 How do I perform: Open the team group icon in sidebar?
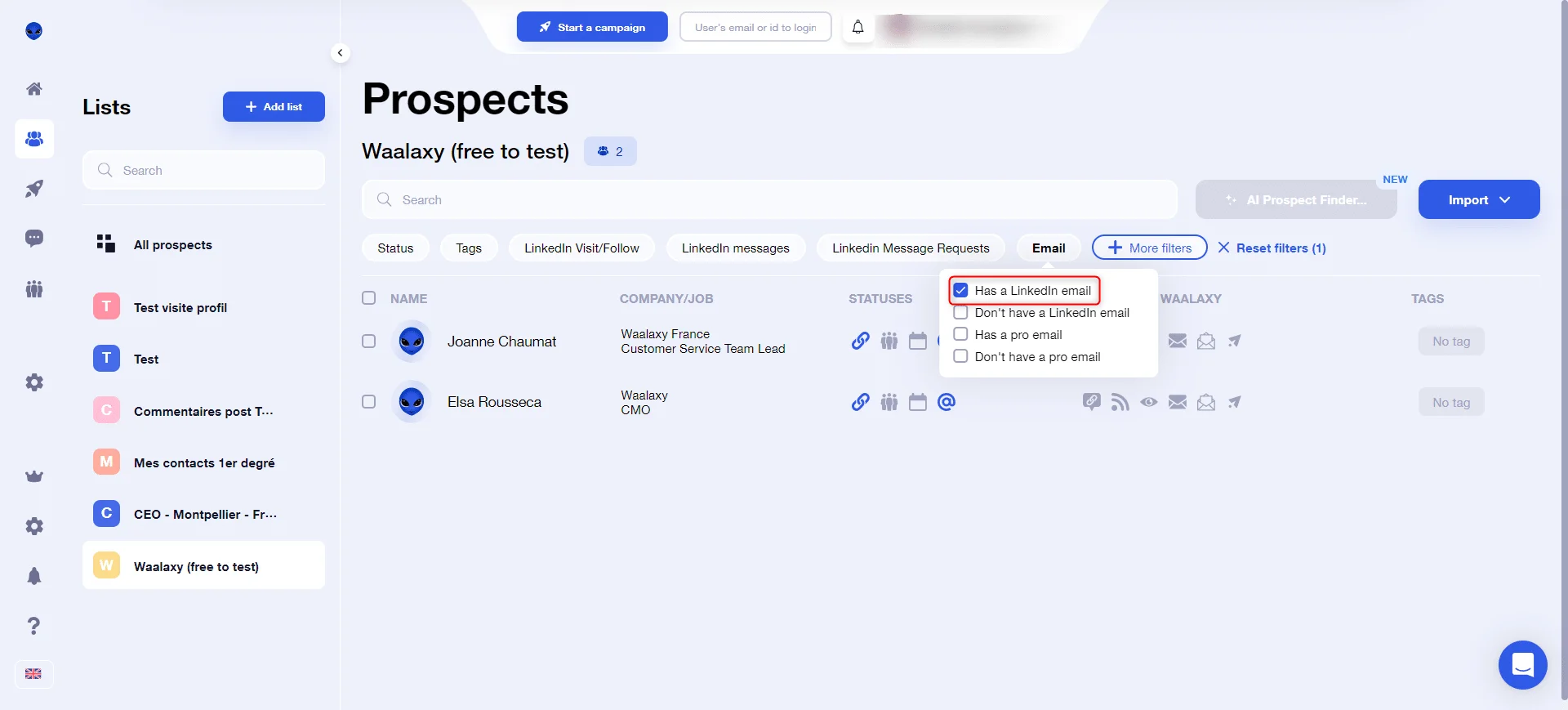pyautogui.click(x=34, y=288)
